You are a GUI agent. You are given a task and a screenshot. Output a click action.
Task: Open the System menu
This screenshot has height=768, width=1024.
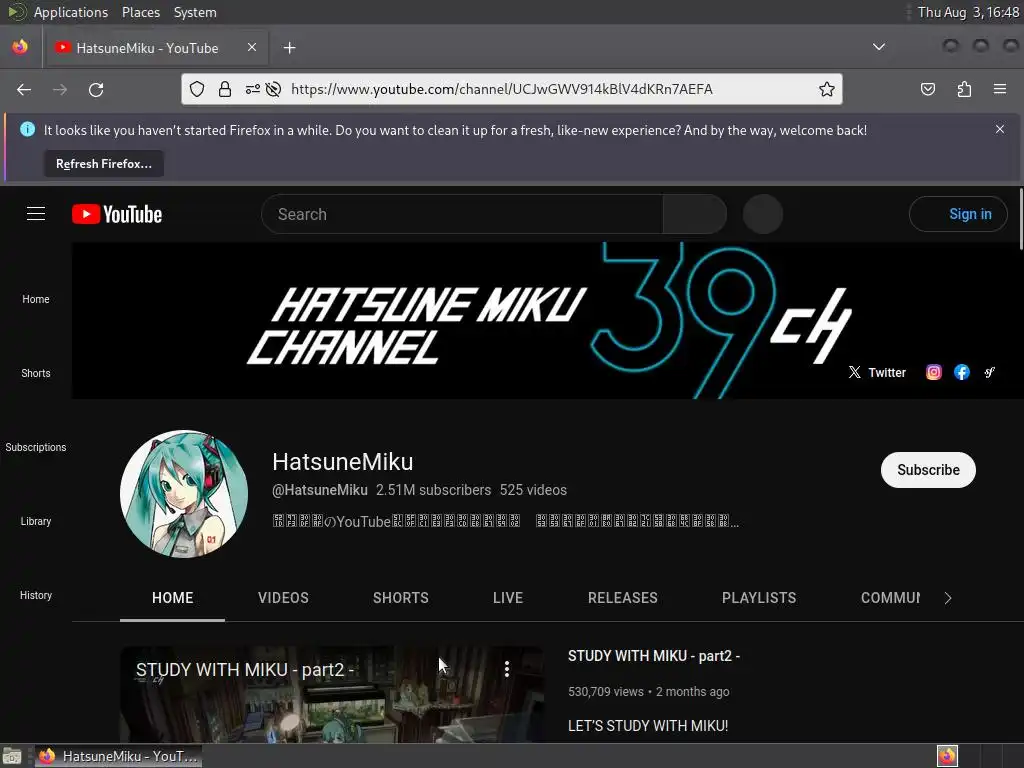click(x=195, y=12)
